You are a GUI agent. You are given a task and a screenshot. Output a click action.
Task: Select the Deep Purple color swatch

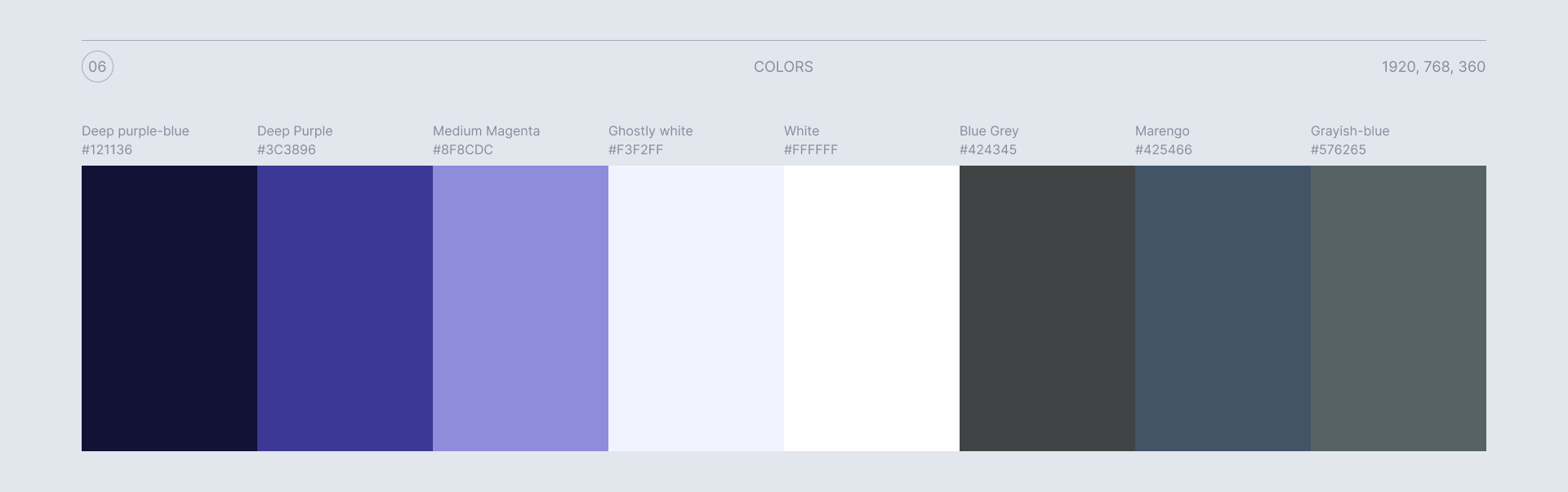345,308
